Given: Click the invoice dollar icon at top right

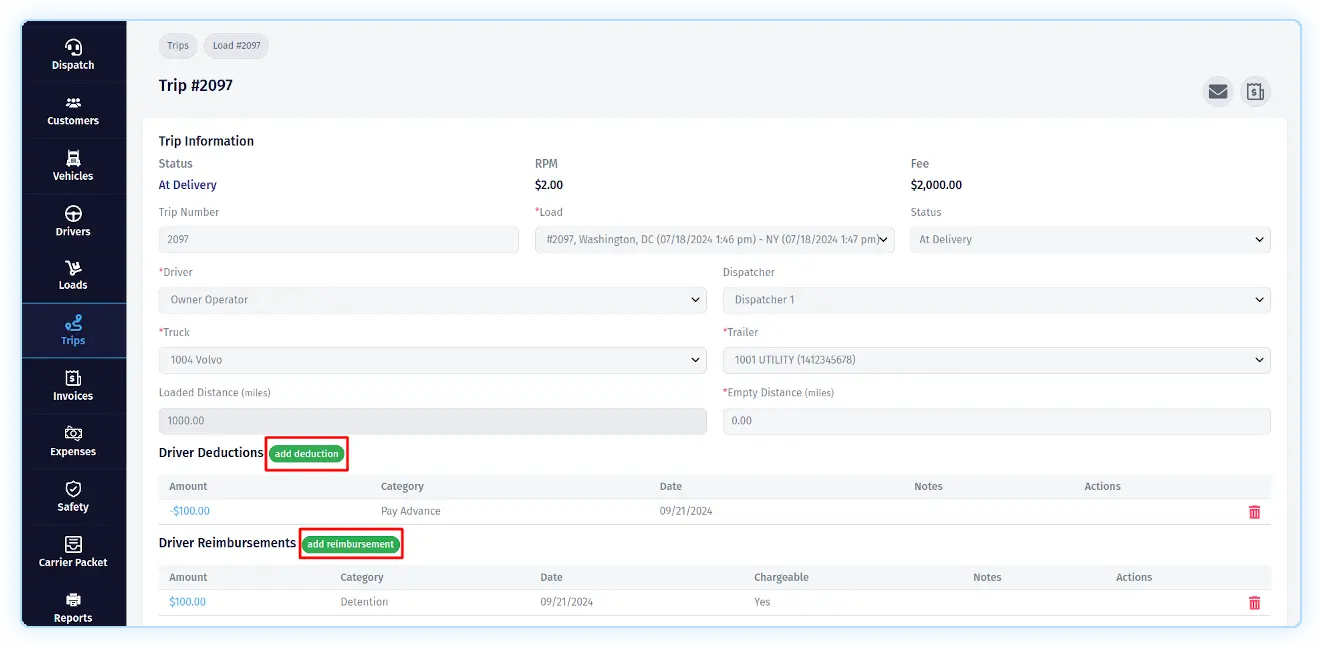Looking at the screenshot, I should 1255,92.
